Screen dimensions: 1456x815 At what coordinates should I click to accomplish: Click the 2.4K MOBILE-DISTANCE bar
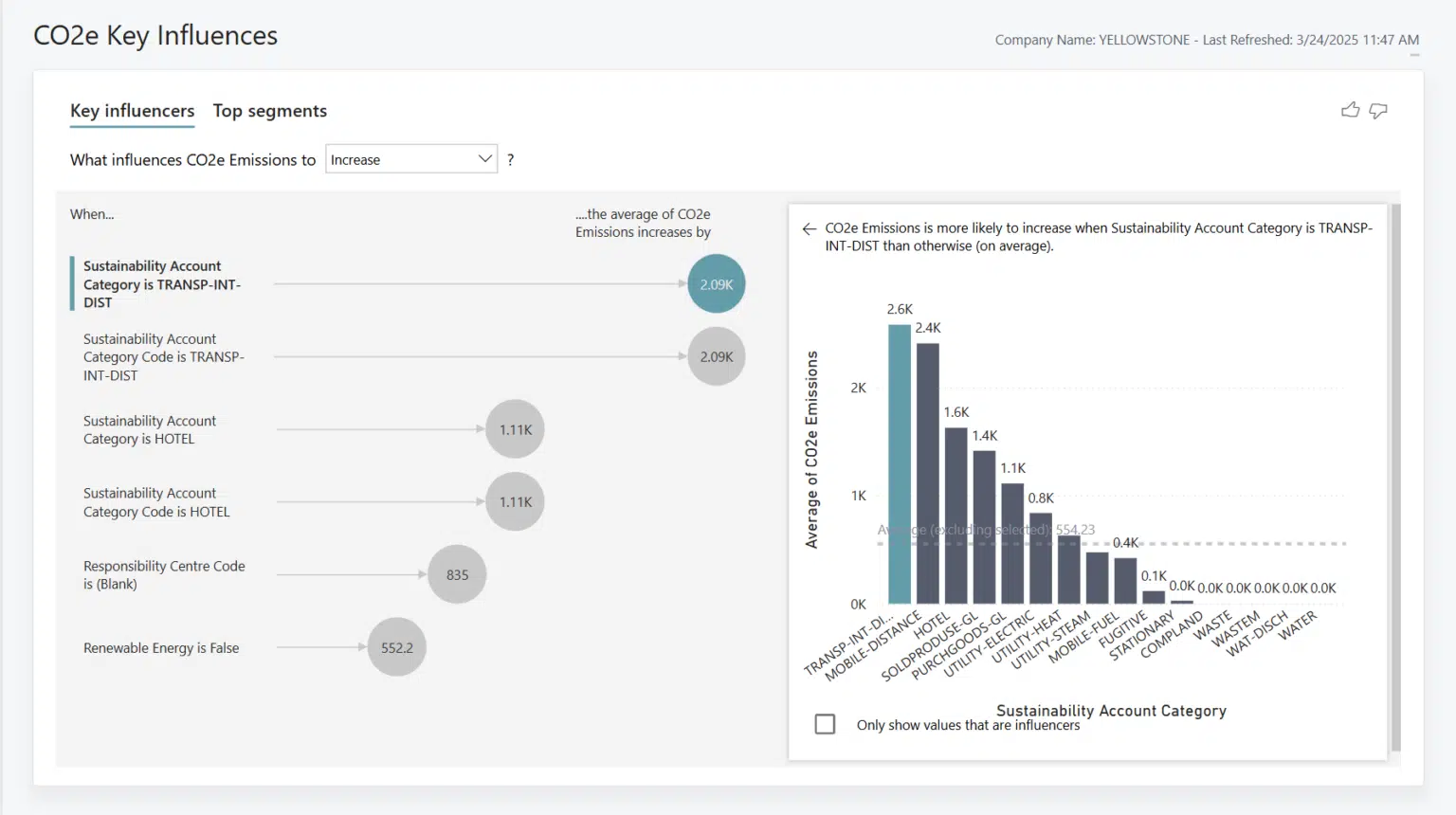[928, 474]
